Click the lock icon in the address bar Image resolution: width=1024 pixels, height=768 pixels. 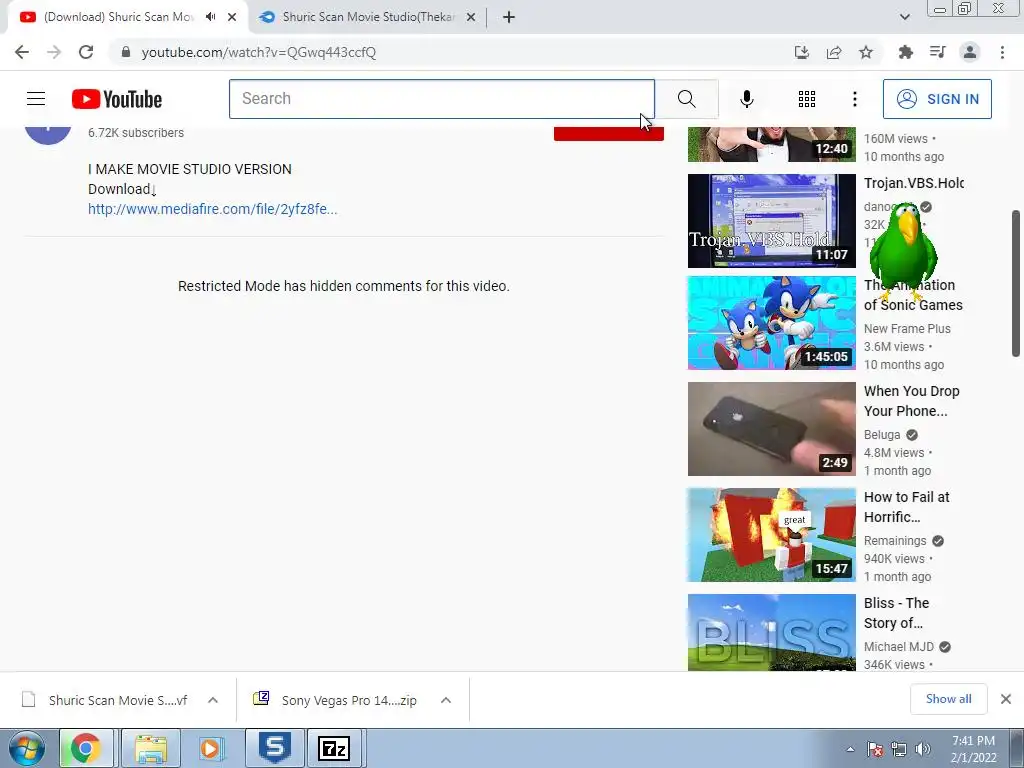coord(126,52)
